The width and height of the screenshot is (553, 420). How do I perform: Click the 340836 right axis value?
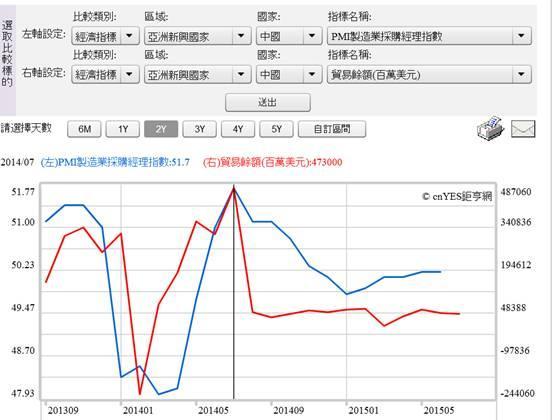(x=516, y=222)
